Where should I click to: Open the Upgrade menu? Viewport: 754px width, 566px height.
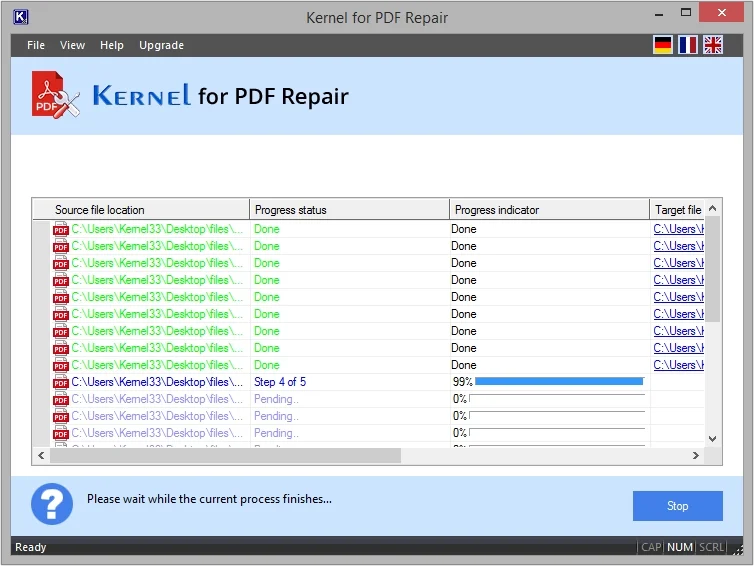[161, 45]
